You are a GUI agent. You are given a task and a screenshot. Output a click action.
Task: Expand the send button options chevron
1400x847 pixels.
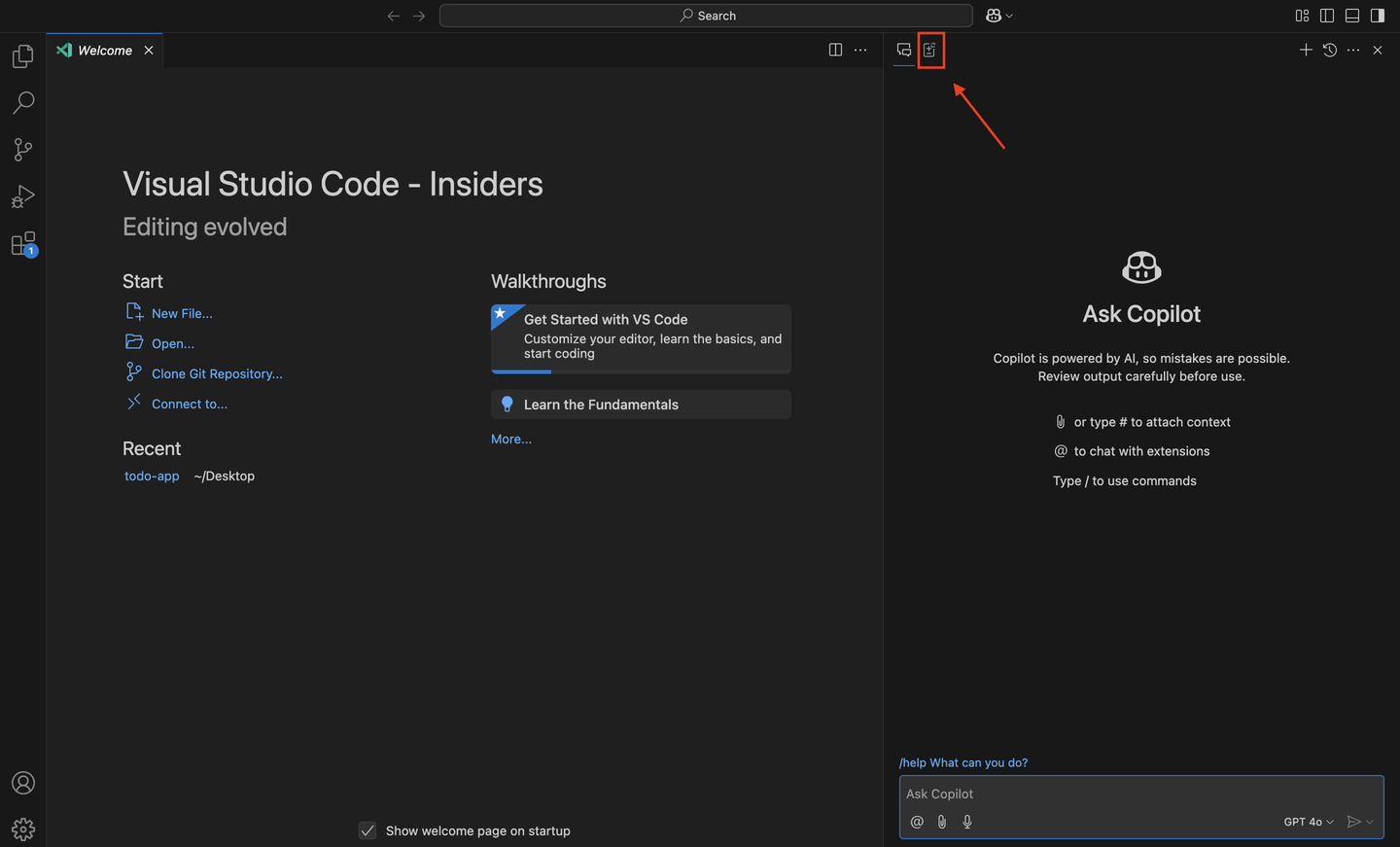pyautogui.click(x=1371, y=822)
